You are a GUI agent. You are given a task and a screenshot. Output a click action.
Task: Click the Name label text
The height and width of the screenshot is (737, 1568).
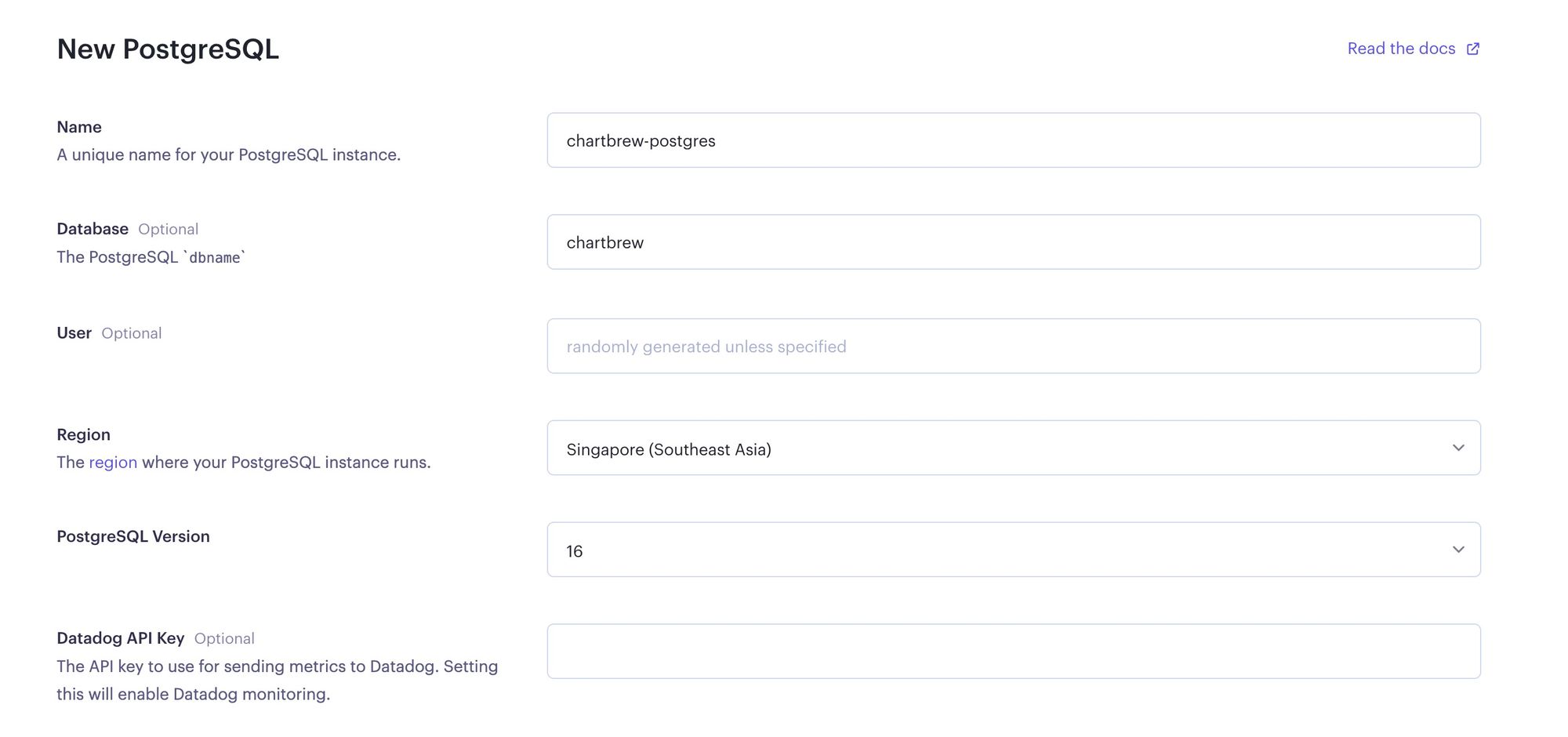coord(78,126)
